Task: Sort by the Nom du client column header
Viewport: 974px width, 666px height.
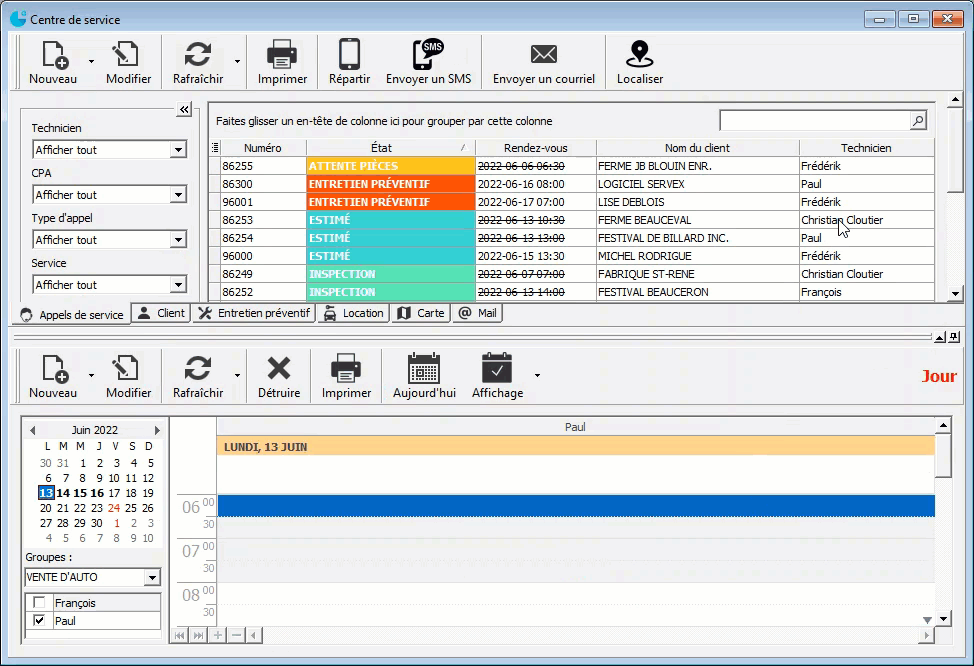Action: [696, 148]
